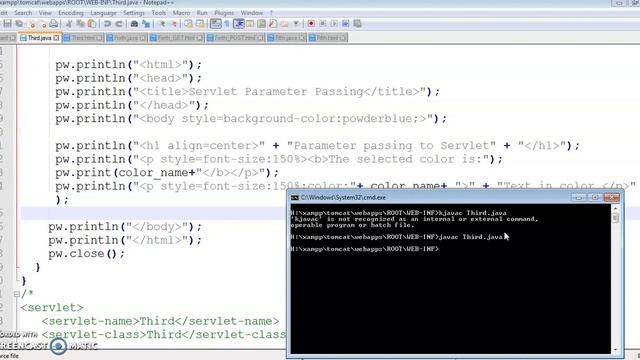Maximize the cmd.exe window
This screenshot has width=640, height=360.
pos(595,198)
